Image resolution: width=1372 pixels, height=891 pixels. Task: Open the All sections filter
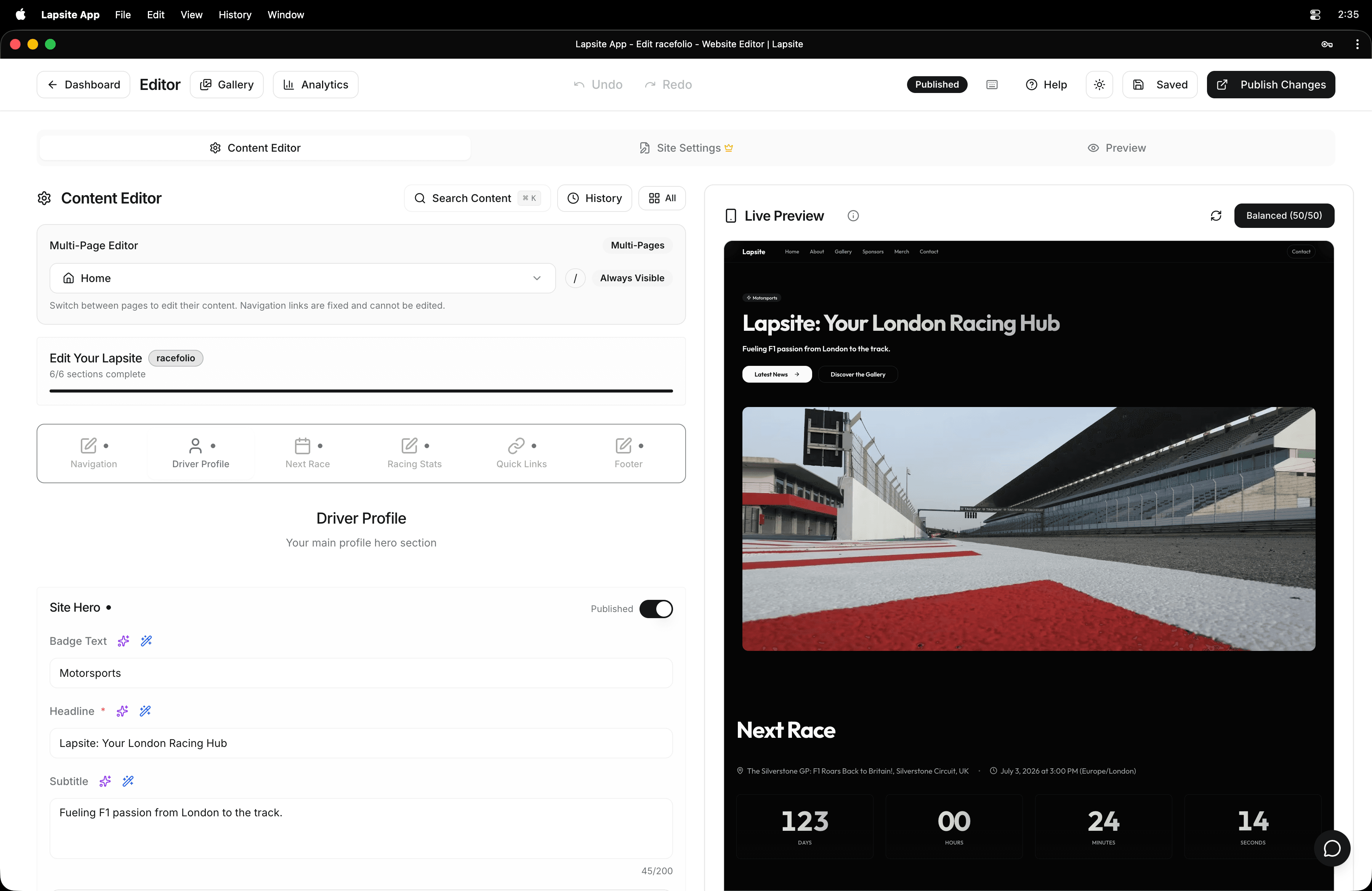click(662, 198)
